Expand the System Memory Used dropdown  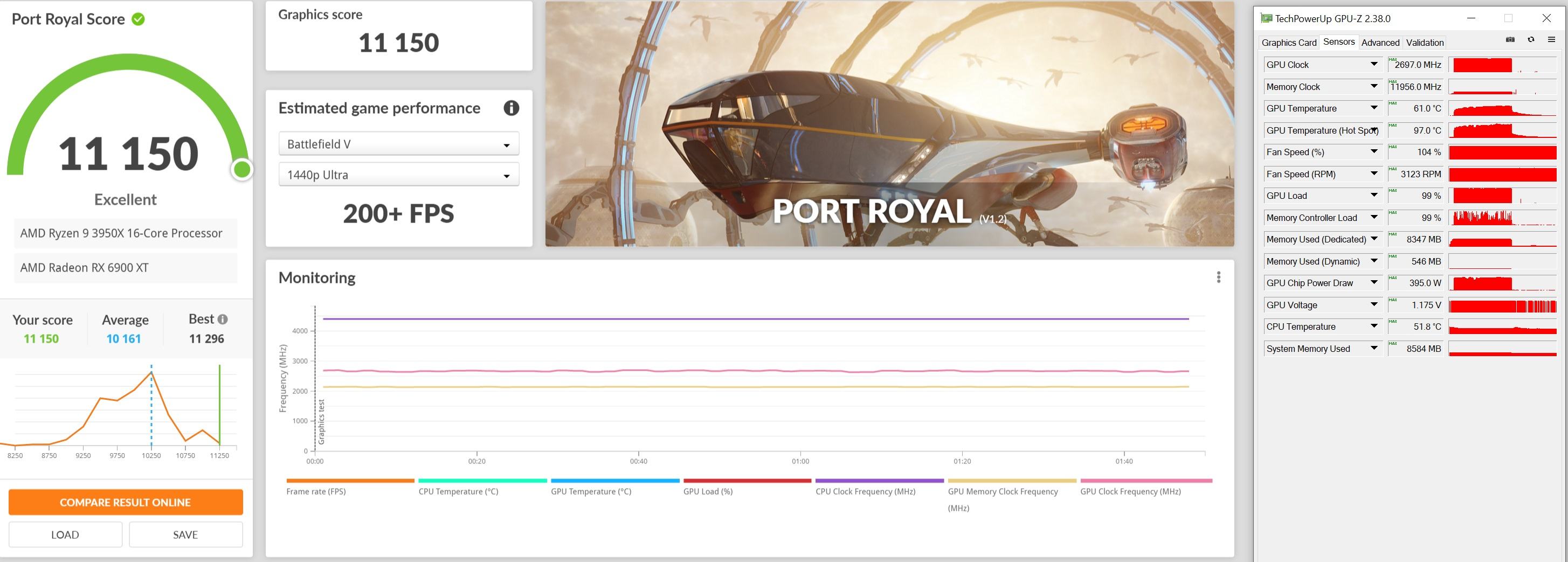(x=1374, y=349)
